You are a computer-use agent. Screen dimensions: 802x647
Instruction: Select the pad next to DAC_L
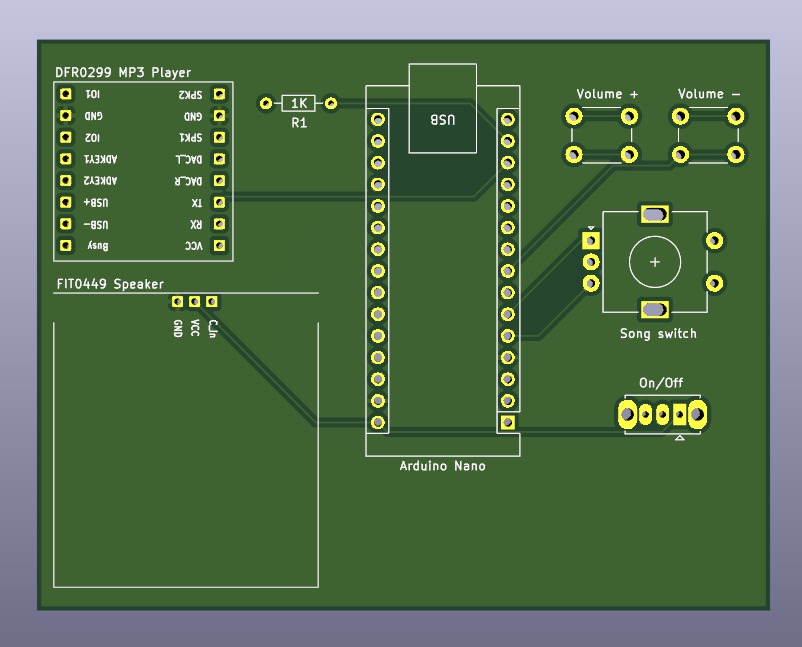pyautogui.click(x=219, y=159)
